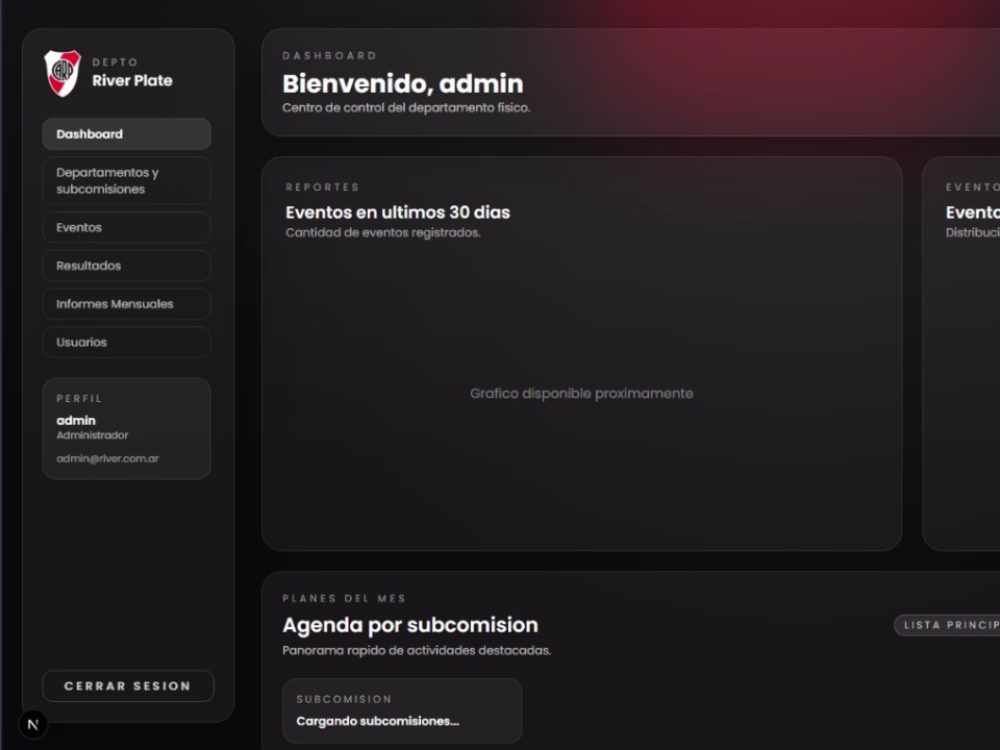Click the REPORTES section label
Image resolution: width=1000 pixels, height=750 pixels.
tap(322, 187)
